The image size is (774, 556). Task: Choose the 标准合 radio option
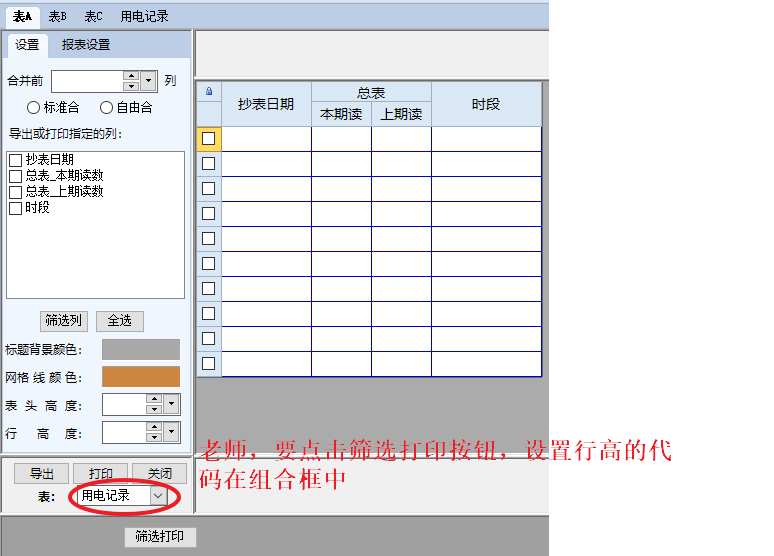33,108
